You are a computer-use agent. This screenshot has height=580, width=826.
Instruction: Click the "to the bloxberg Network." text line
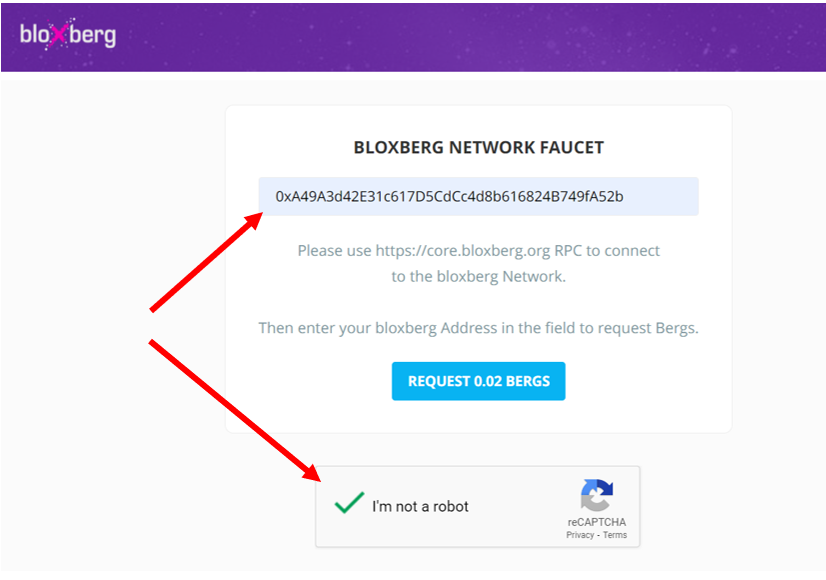click(478, 277)
